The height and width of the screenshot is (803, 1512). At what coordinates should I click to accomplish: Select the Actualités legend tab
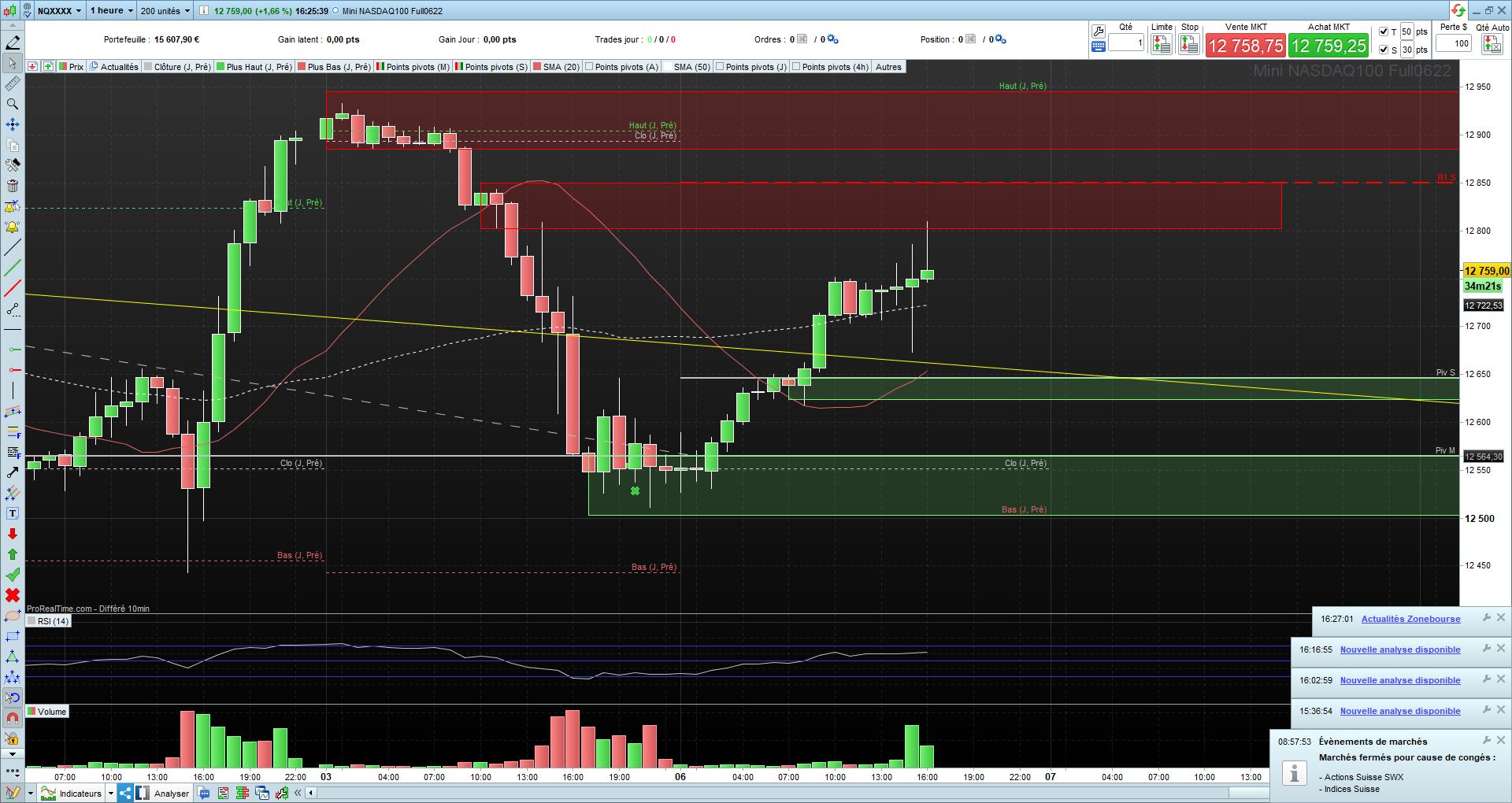pyautogui.click(x=115, y=67)
